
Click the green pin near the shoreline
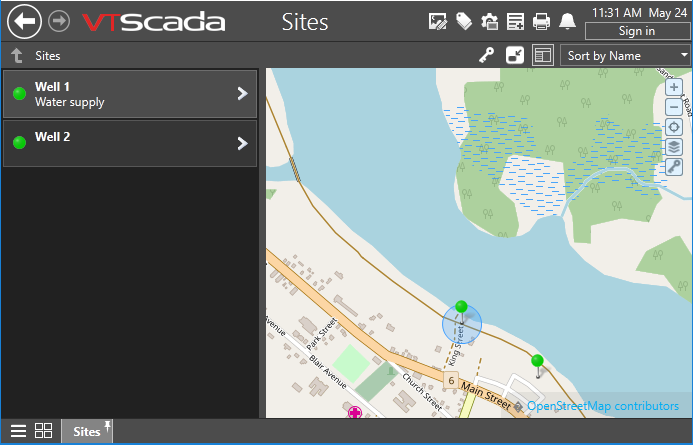click(x=537, y=361)
